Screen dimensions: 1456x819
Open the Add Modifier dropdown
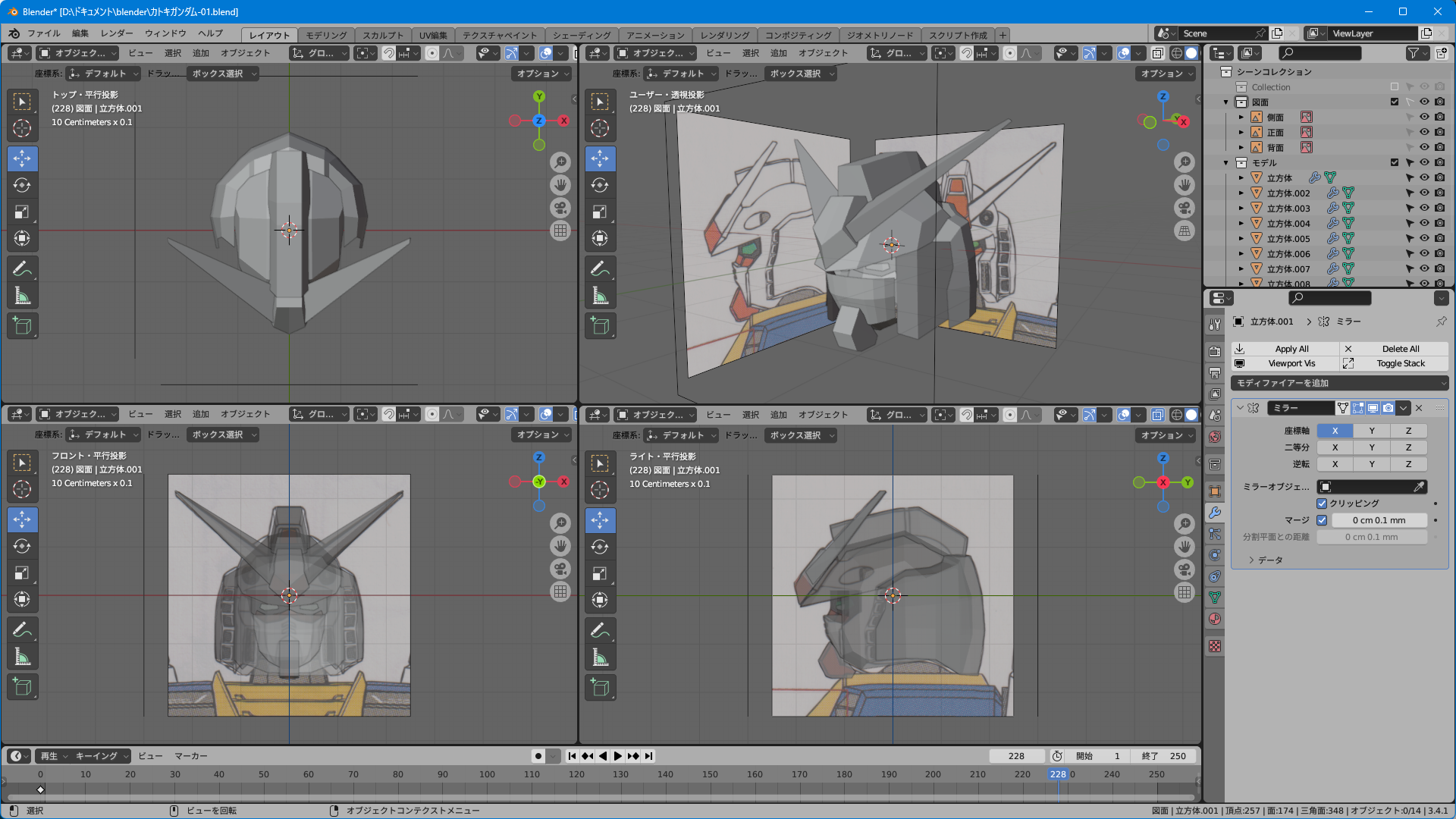click(x=1338, y=383)
